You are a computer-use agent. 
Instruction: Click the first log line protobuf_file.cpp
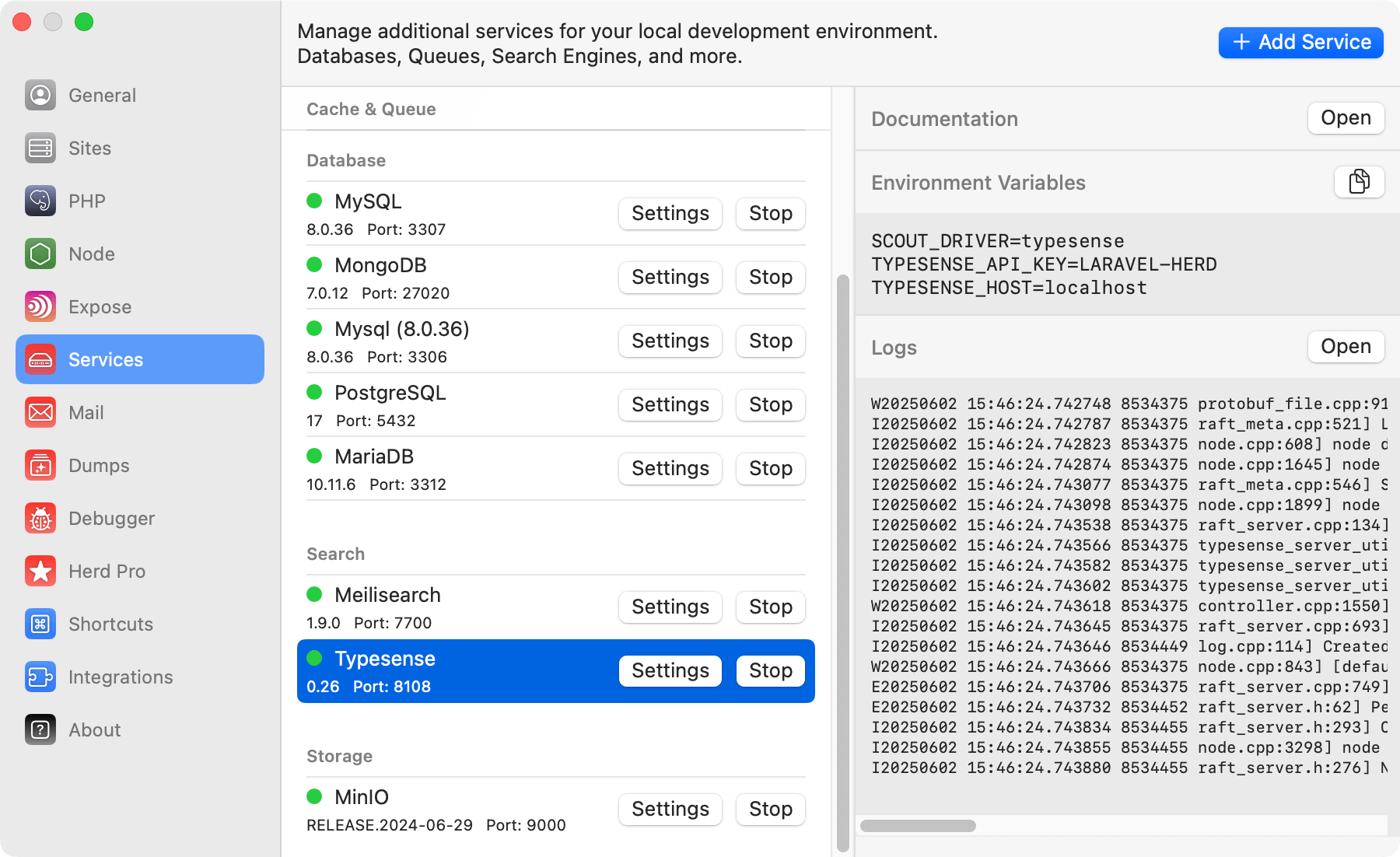tap(1129, 404)
